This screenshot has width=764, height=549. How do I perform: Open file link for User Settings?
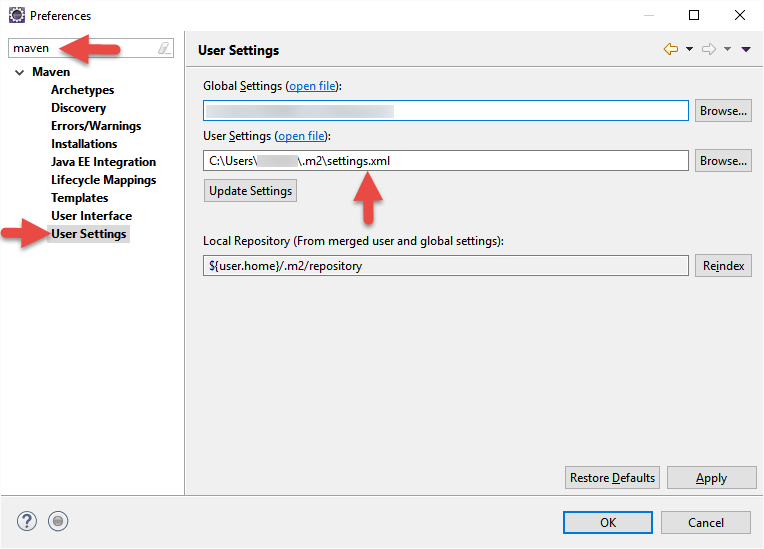[301, 136]
